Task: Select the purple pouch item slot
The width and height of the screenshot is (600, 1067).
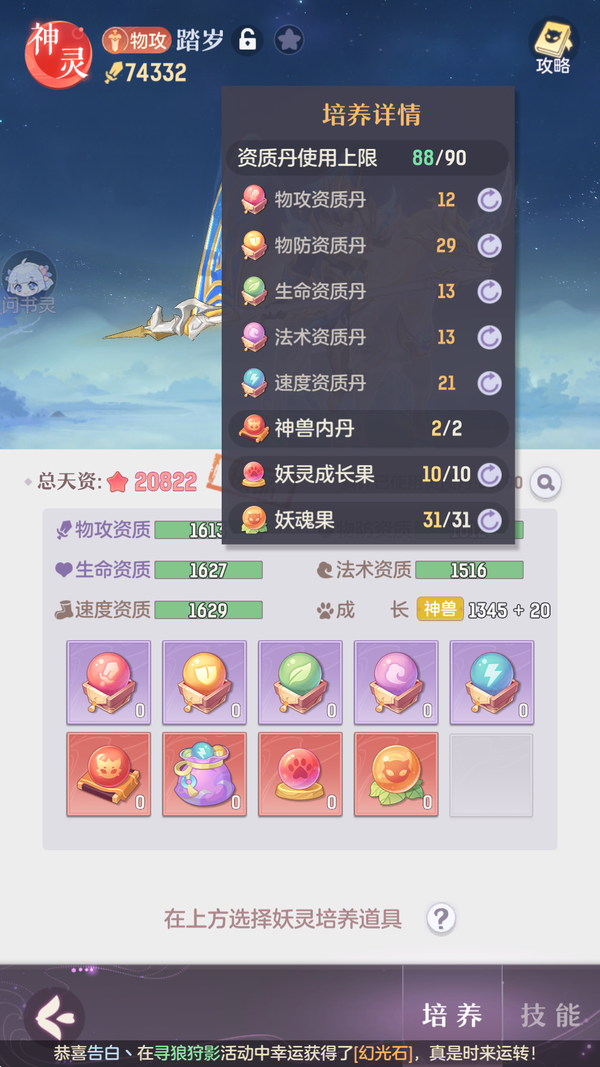Action: point(204,774)
